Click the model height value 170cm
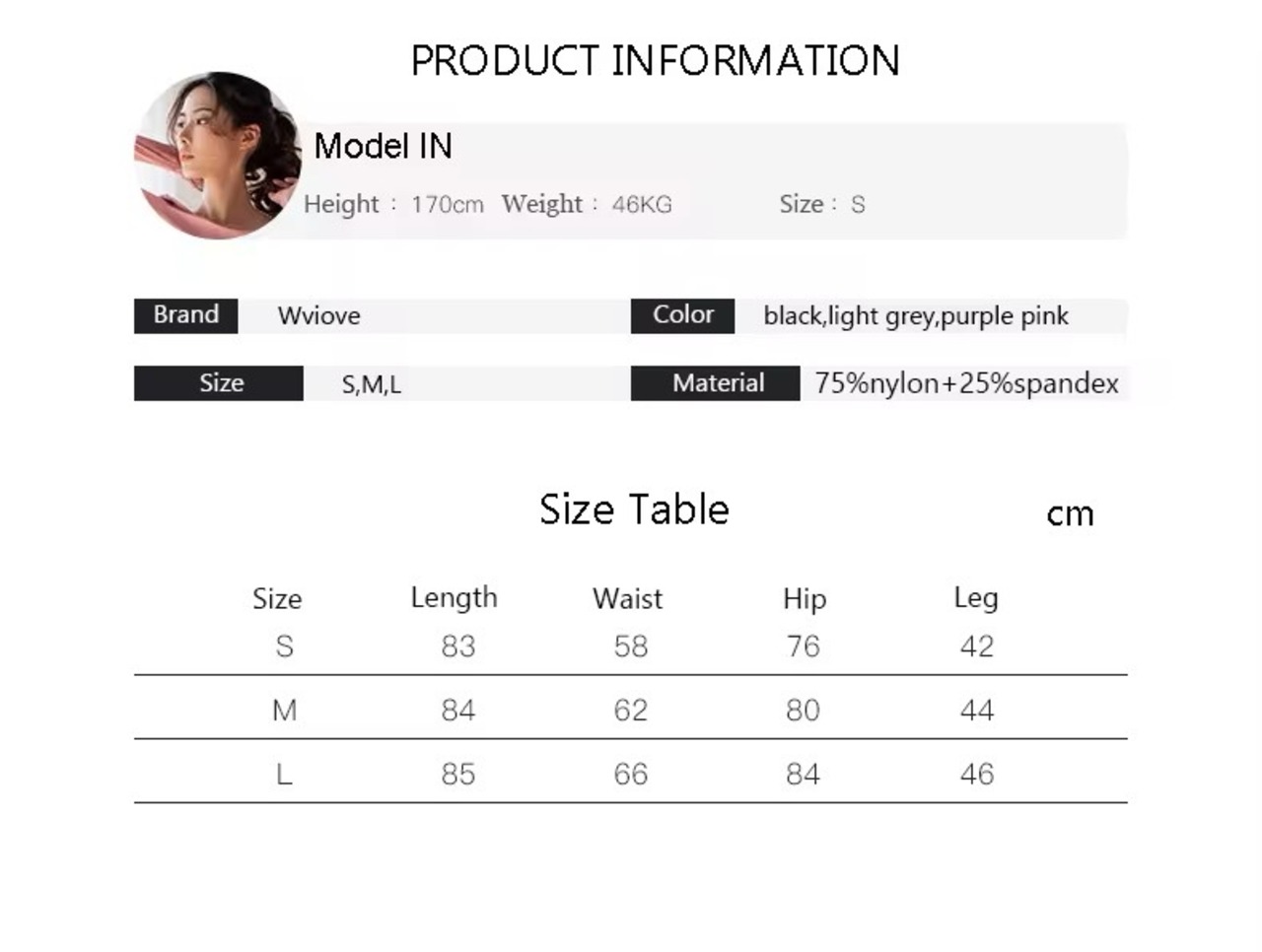The image size is (1262, 952). [447, 205]
